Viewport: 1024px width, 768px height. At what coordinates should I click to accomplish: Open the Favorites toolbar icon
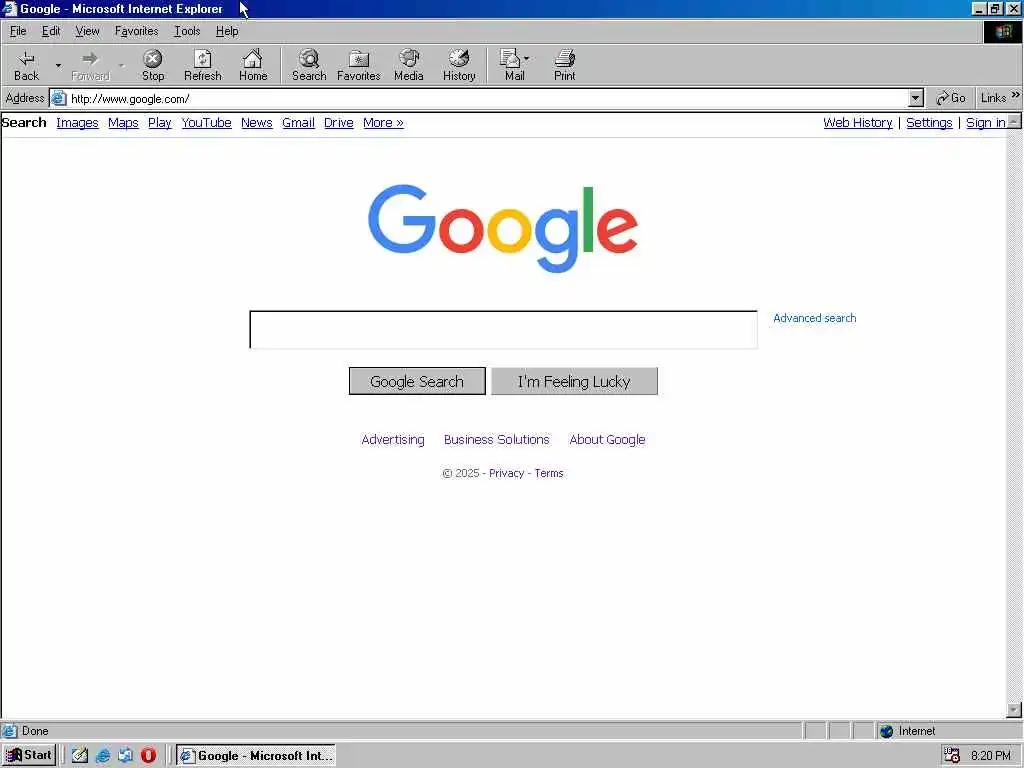[359, 65]
